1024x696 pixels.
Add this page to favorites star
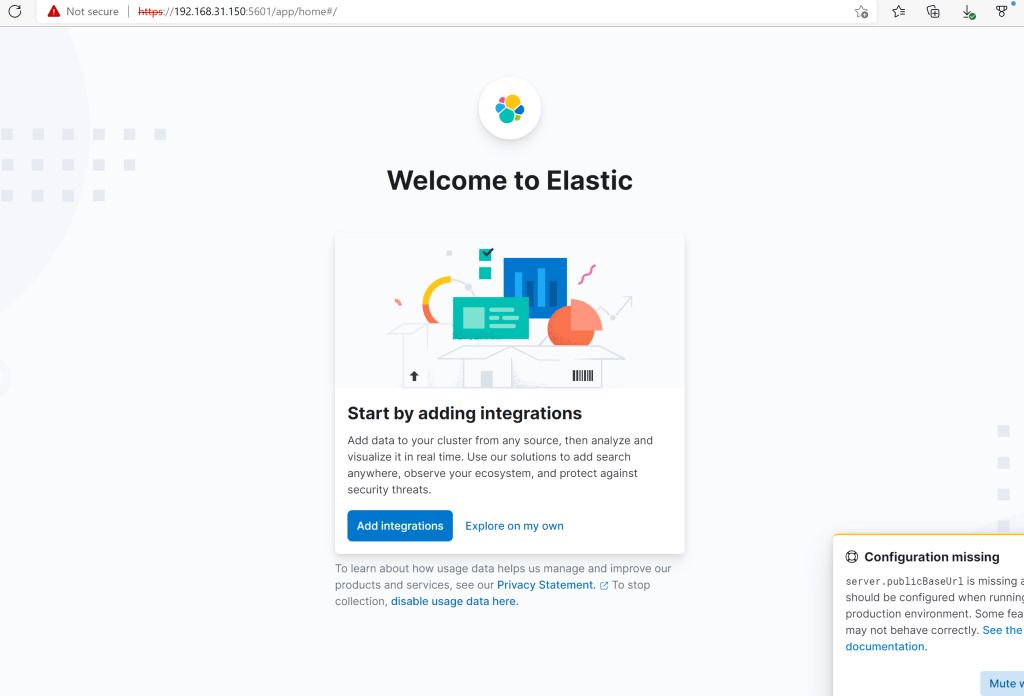click(861, 12)
